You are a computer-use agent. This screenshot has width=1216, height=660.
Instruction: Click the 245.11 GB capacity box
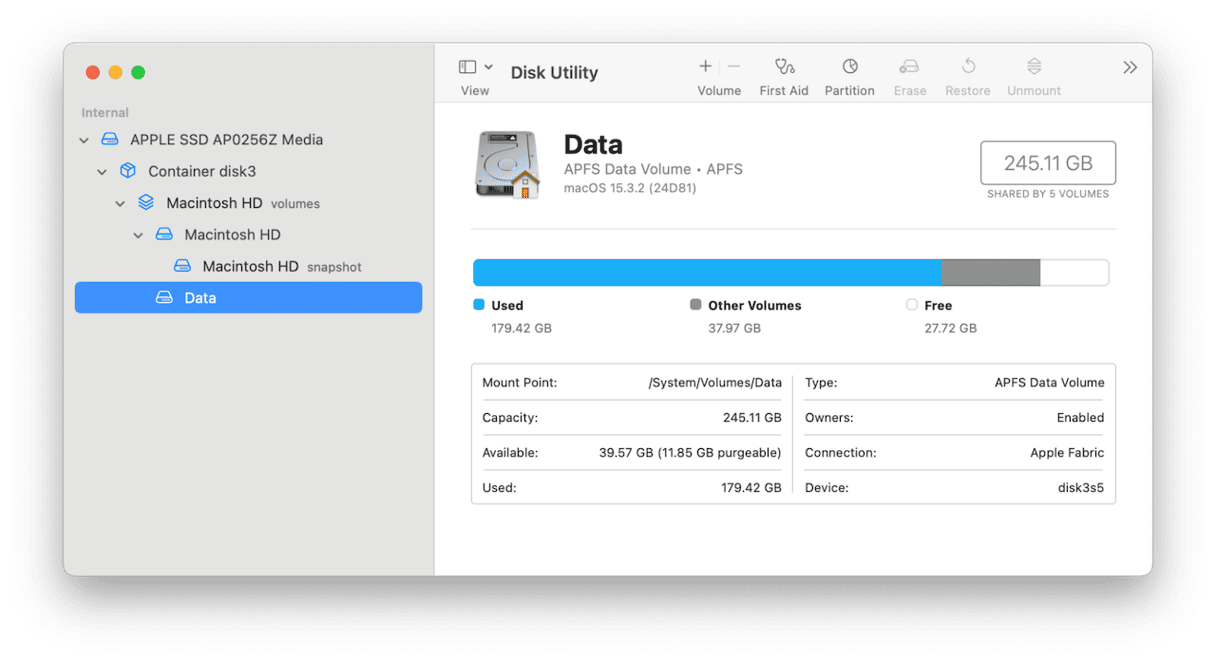1047,163
